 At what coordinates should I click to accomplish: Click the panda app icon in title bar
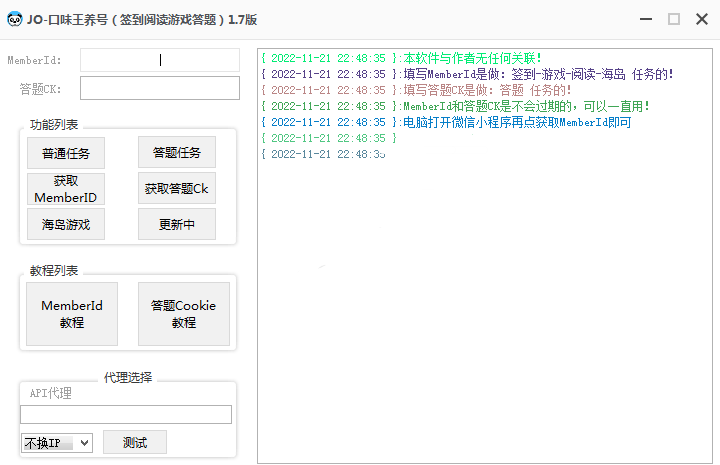(x=15, y=18)
